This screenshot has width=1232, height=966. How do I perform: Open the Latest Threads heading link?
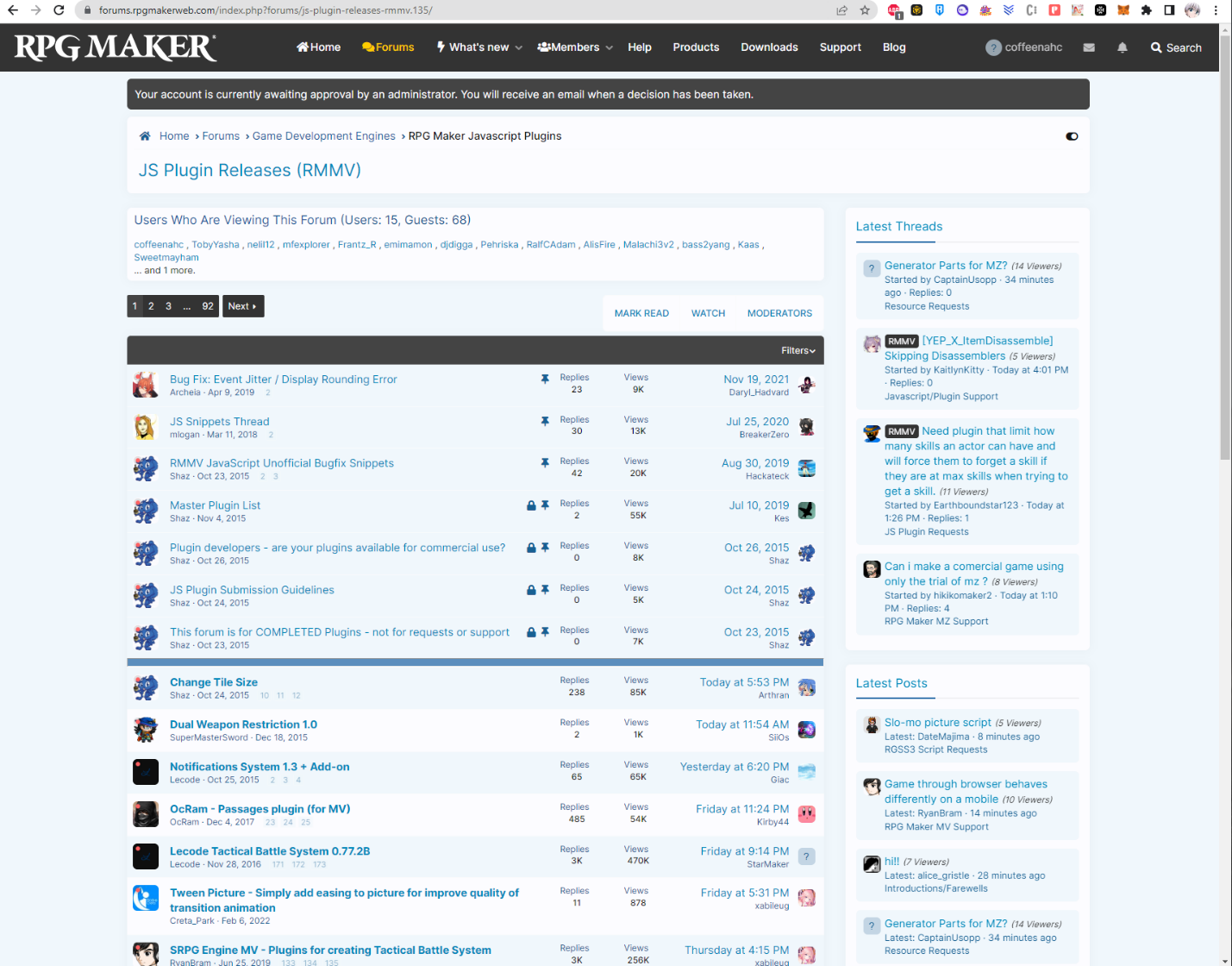899,227
